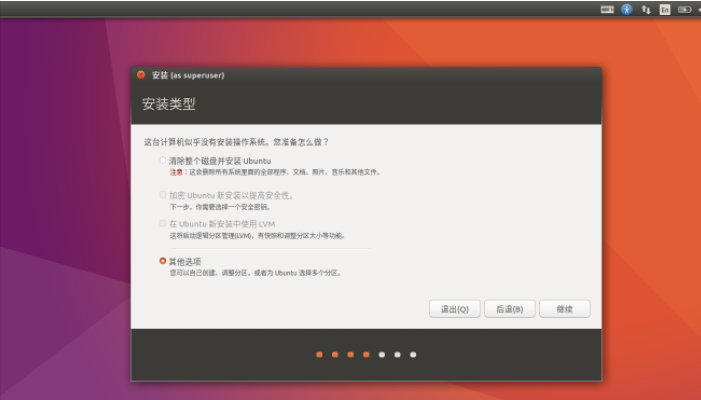This screenshot has height=400, width=701.
Task: Check 加密 Ubuntu 新安装以提高安全性 checkbox
Action: pyautogui.click(x=163, y=194)
